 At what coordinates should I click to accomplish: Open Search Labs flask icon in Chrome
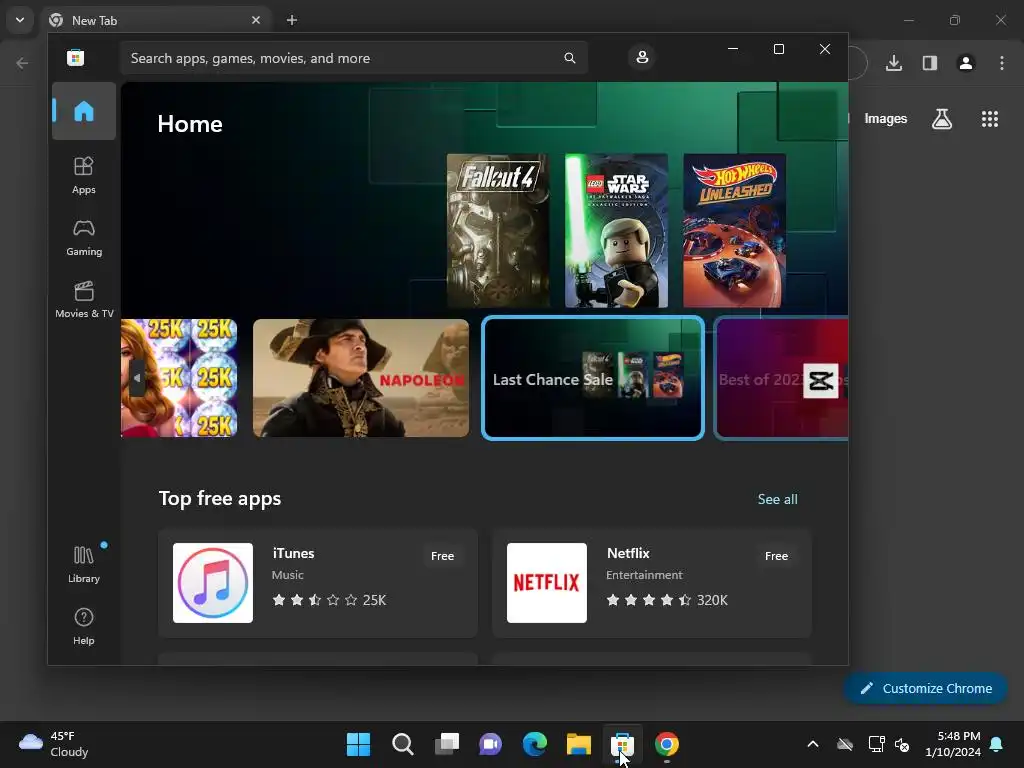pos(941,119)
